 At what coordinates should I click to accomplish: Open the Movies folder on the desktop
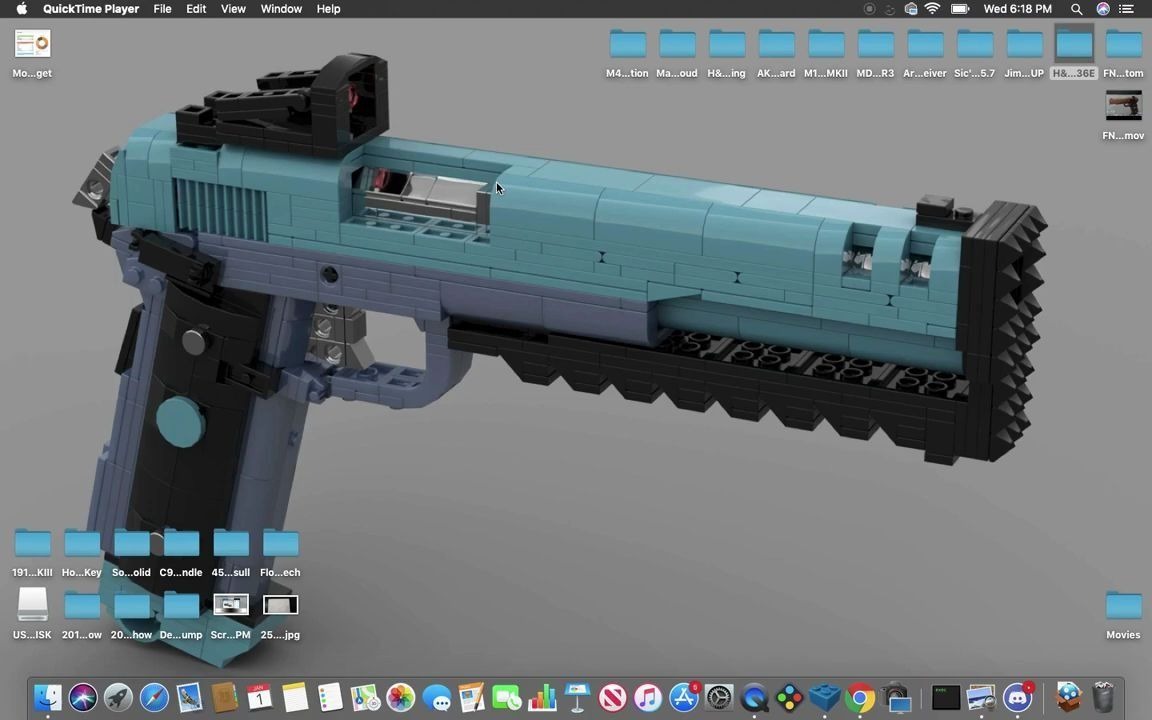(x=1122, y=604)
